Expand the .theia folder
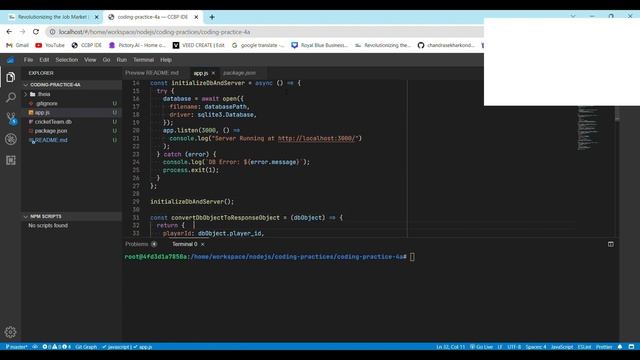 tap(71, 94)
